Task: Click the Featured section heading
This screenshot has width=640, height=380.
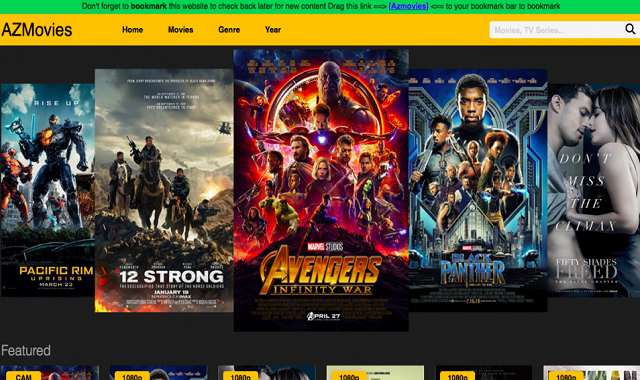Action: click(x=26, y=350)
